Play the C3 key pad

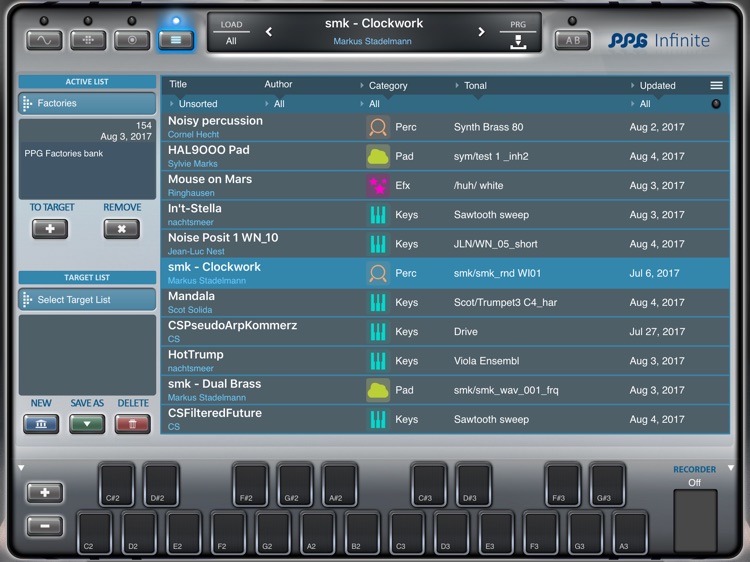407,532
